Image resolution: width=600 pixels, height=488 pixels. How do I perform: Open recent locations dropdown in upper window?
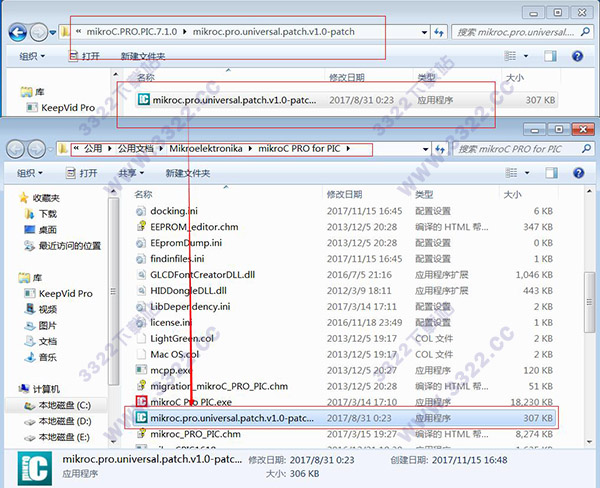53,33
